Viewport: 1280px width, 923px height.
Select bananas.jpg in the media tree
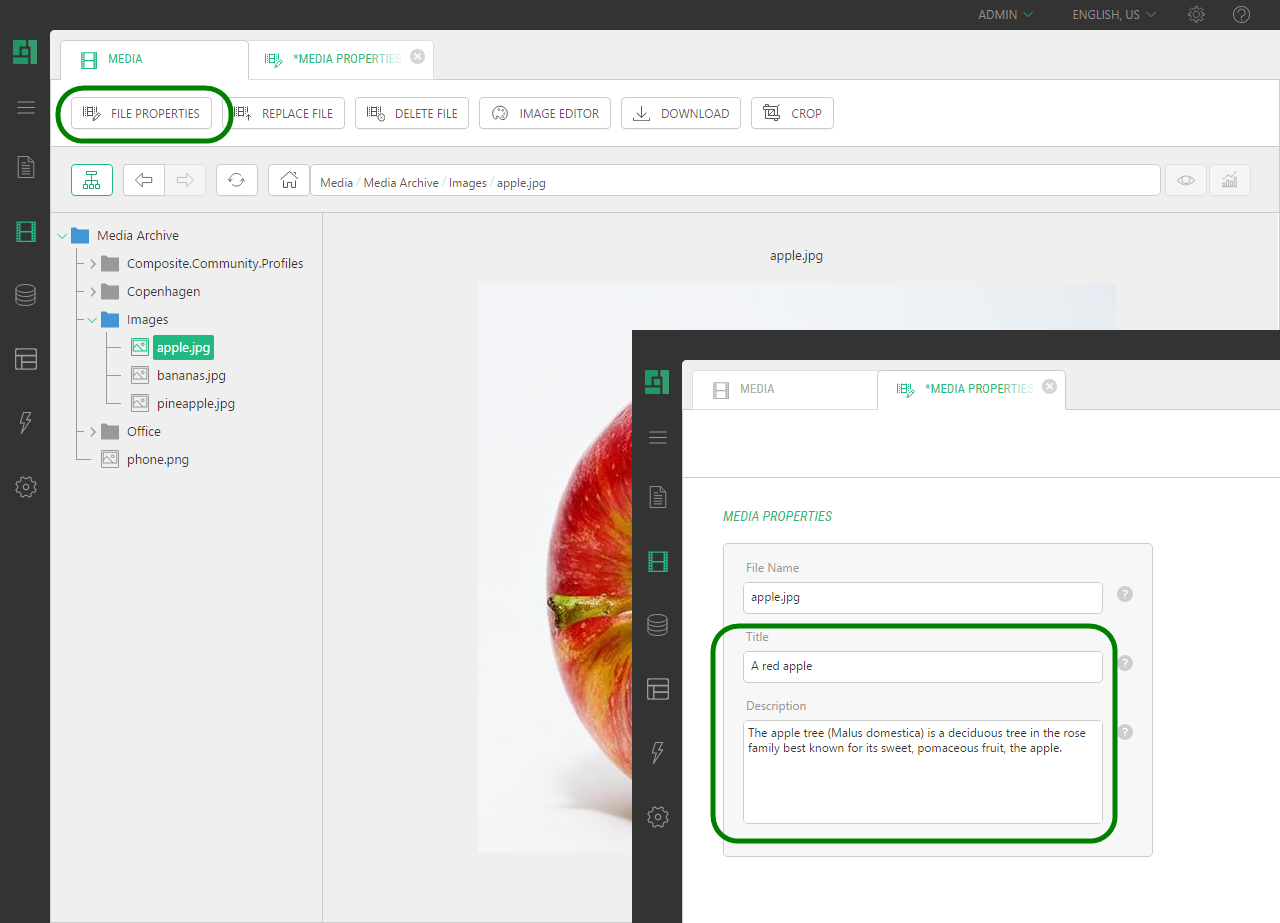click(x=191, y=376)
